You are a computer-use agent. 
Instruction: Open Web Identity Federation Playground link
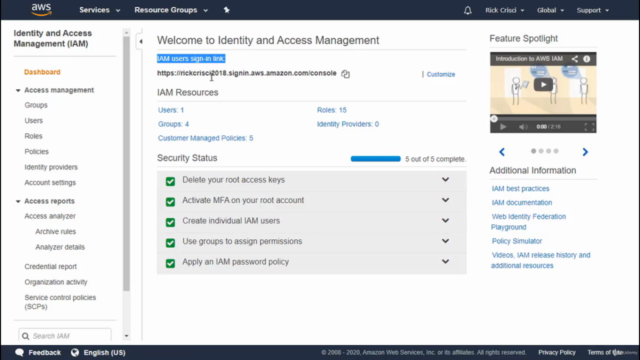pos(528,222)
